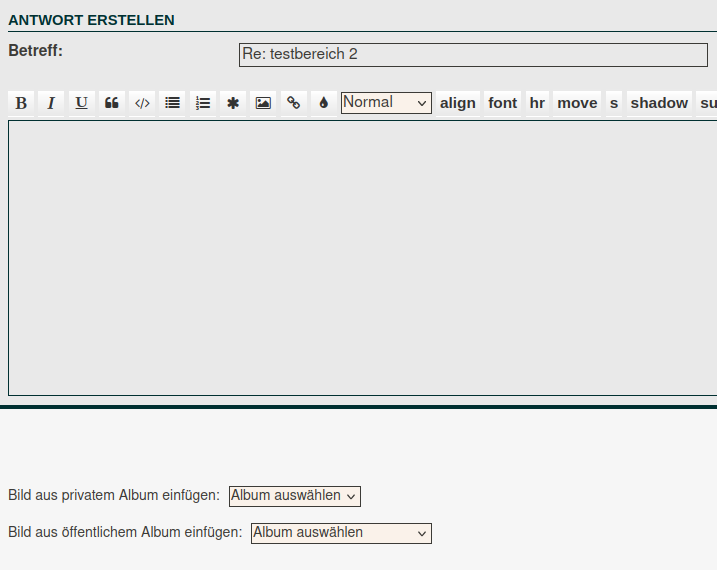The width and height of the screenshot is (717, 570).
Task: Click the list item asterisk icon
Action: [x=233, y=103]
